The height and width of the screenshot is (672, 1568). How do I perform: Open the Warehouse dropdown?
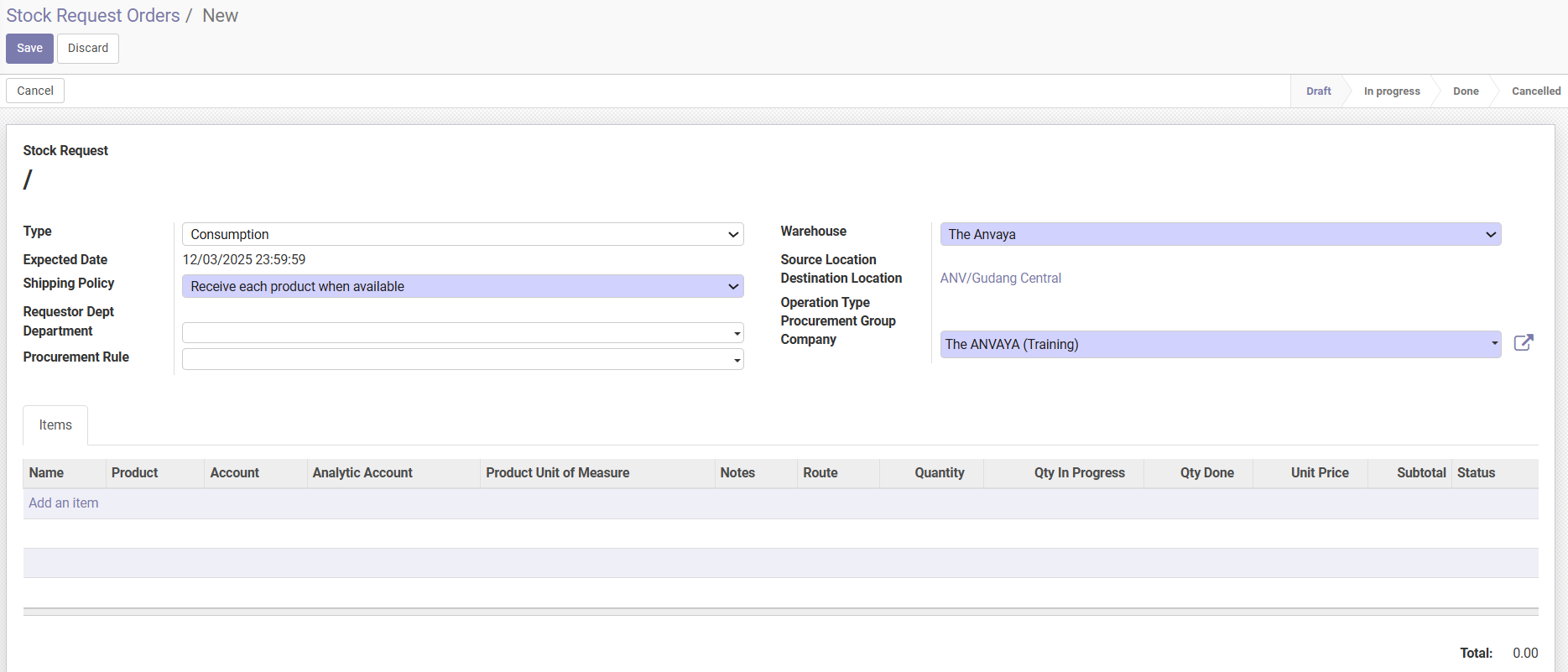(1220, 235)
